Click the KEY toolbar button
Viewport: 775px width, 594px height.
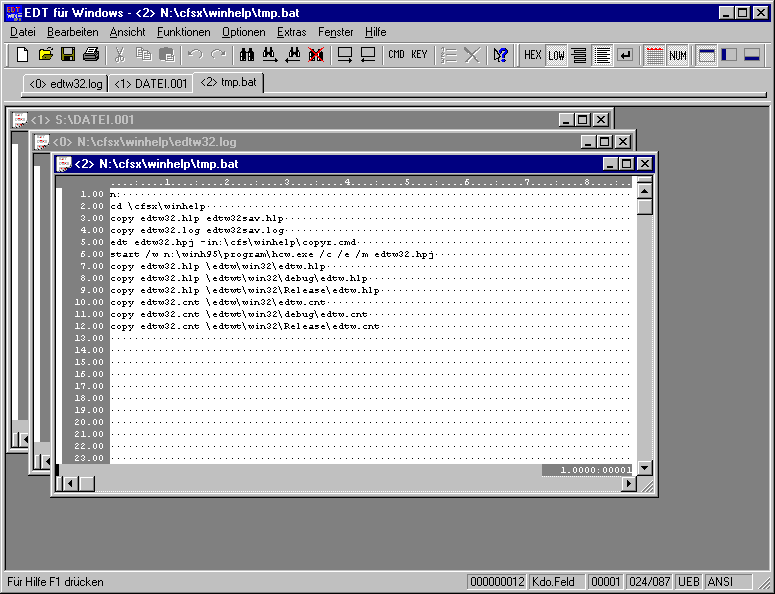pos(419,55)
